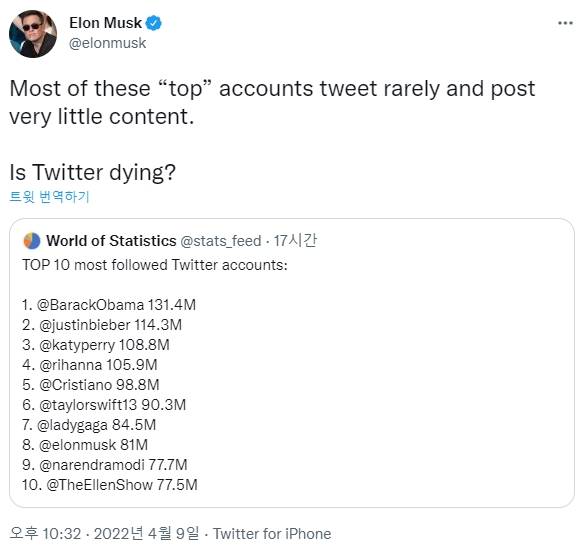Open the @taylorswift13 mention

tap(88, 405)
